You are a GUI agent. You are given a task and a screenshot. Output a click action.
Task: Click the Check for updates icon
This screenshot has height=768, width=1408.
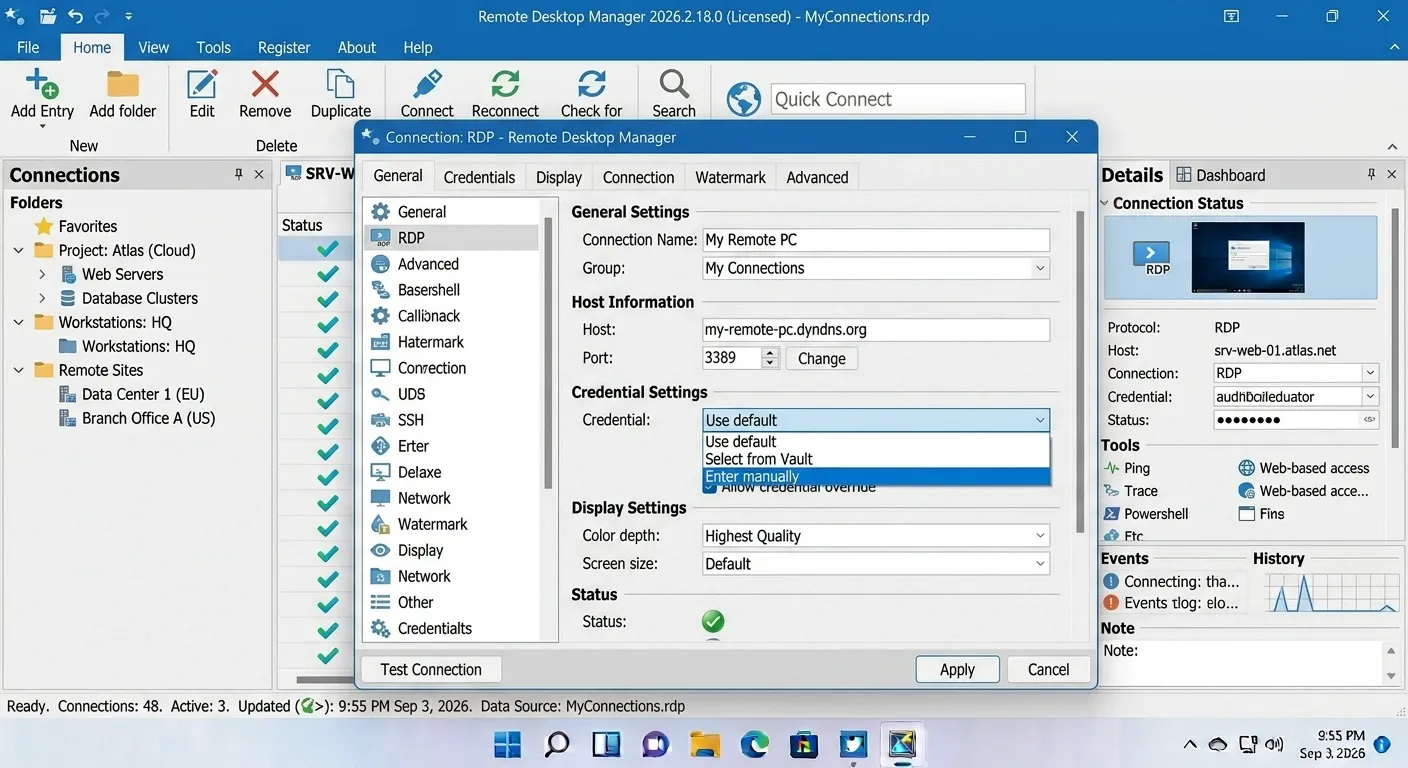pos(592,84)
